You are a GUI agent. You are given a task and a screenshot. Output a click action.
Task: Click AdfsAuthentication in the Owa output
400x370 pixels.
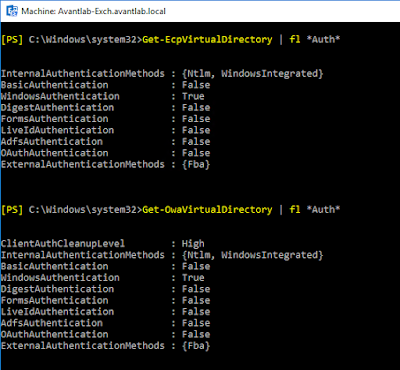click(52, 323)
